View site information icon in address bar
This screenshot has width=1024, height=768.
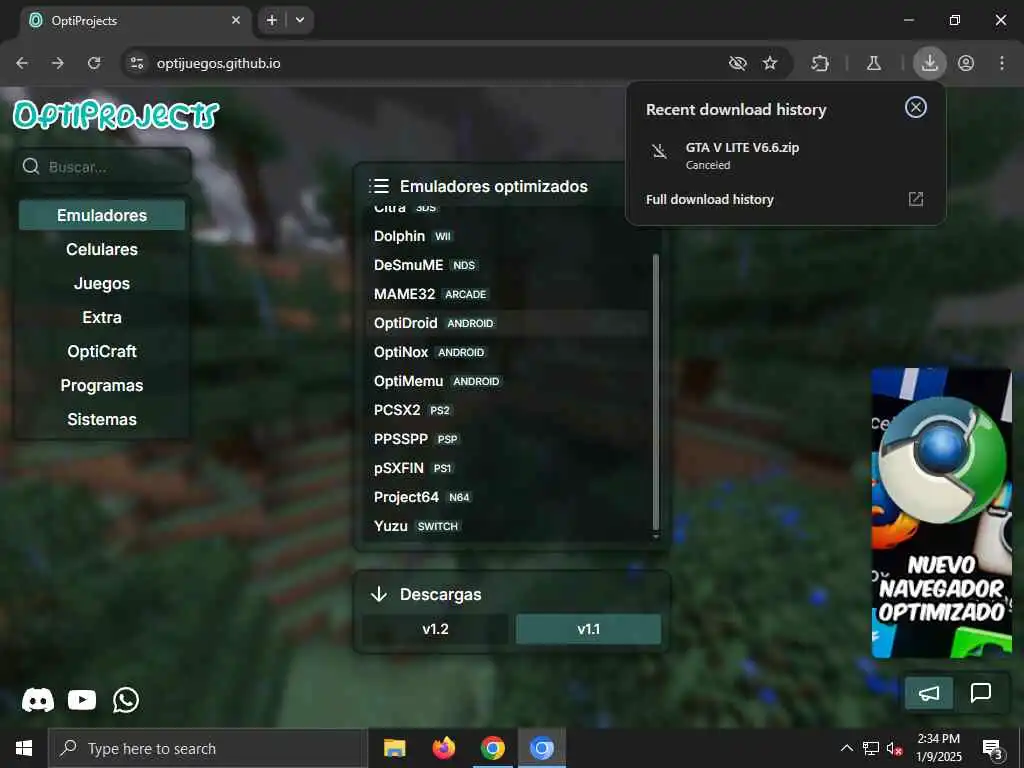[x=136, y=63]
